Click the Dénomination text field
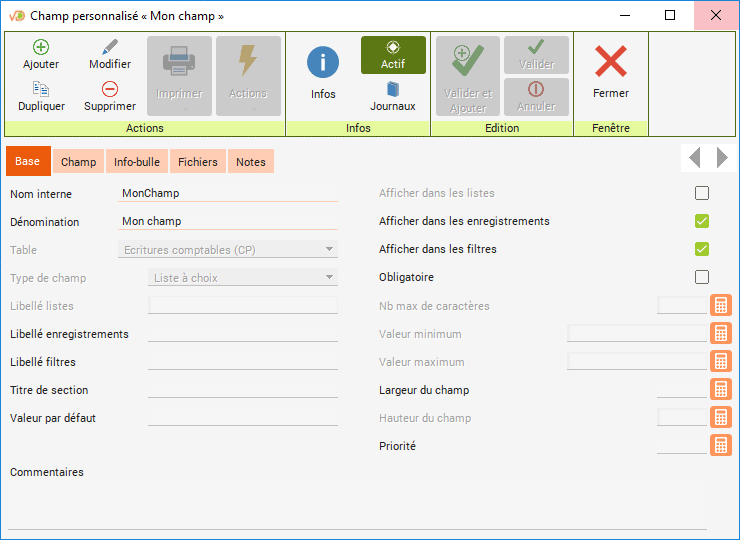The width and height of the screenshot is (740, 540). [227, 222]
